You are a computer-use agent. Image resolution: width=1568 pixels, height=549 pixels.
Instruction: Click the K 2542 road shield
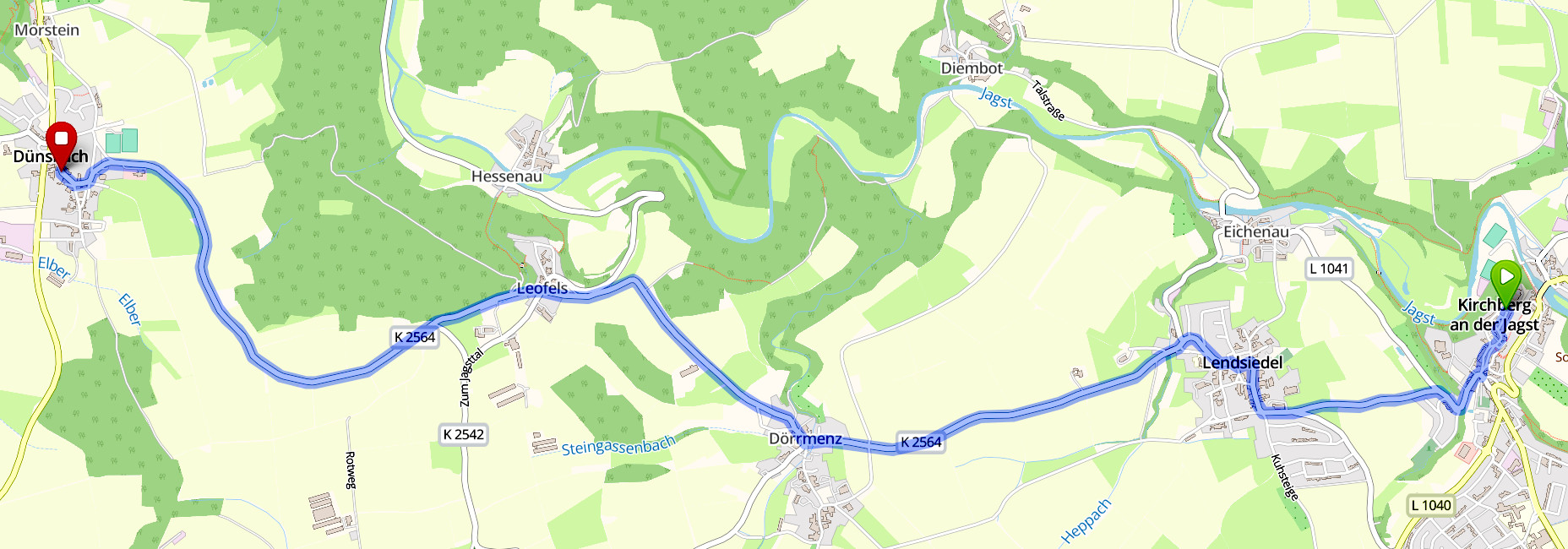coord(464,434)
